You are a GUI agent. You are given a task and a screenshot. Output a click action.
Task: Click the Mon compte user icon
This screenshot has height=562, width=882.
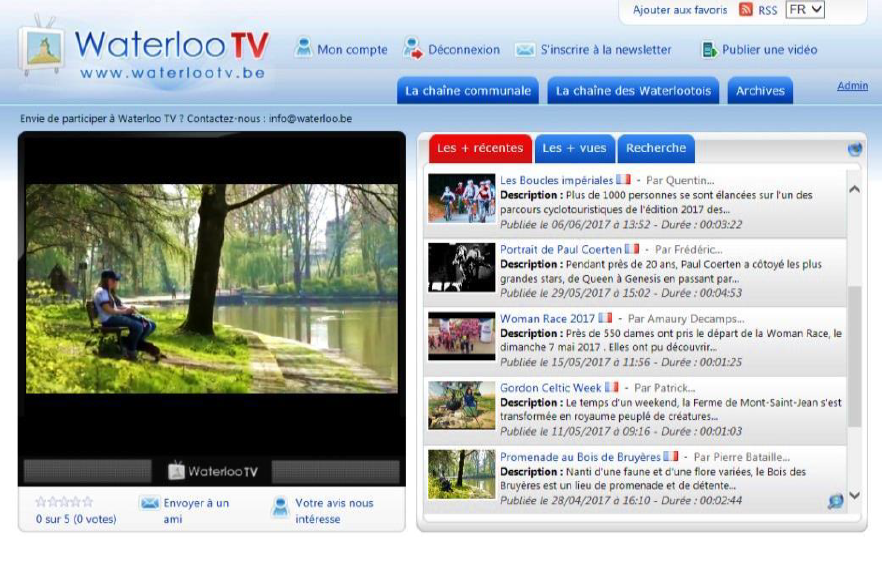click(303, 48)
